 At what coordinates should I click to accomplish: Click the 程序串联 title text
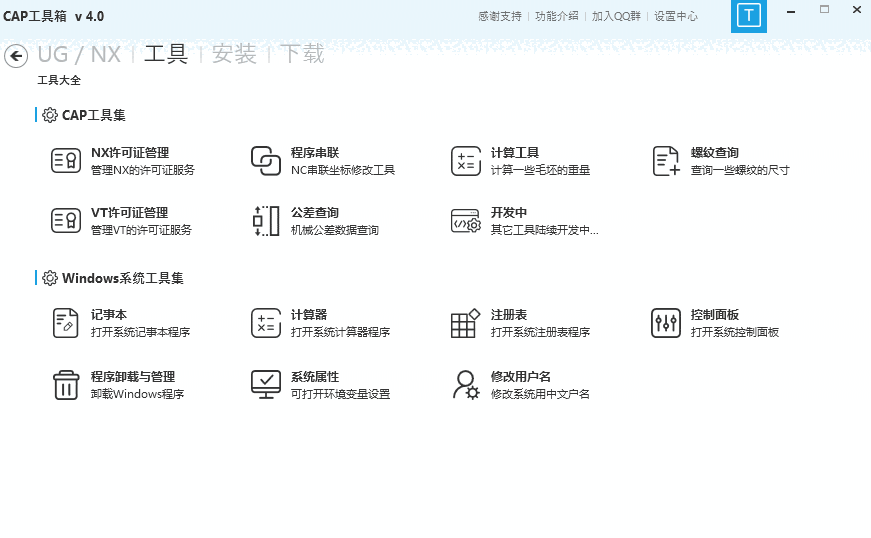pyautogui.click(x=315, y=153)
